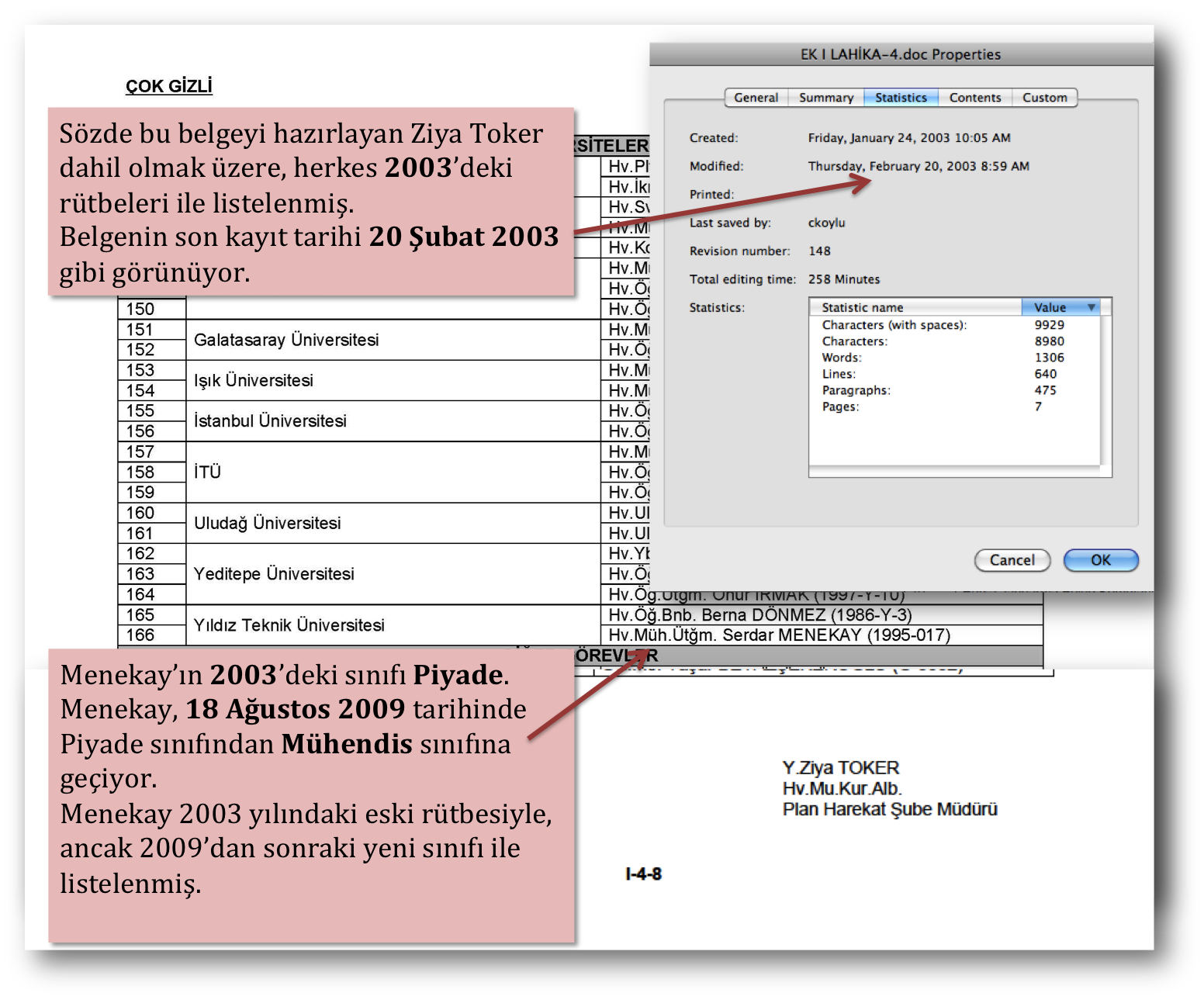
Task: Go to the Contents tab
Action: pos(974,98)
